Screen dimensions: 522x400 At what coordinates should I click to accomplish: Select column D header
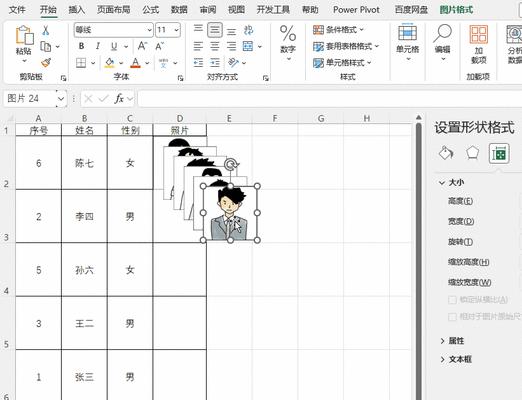coord(180,118)
